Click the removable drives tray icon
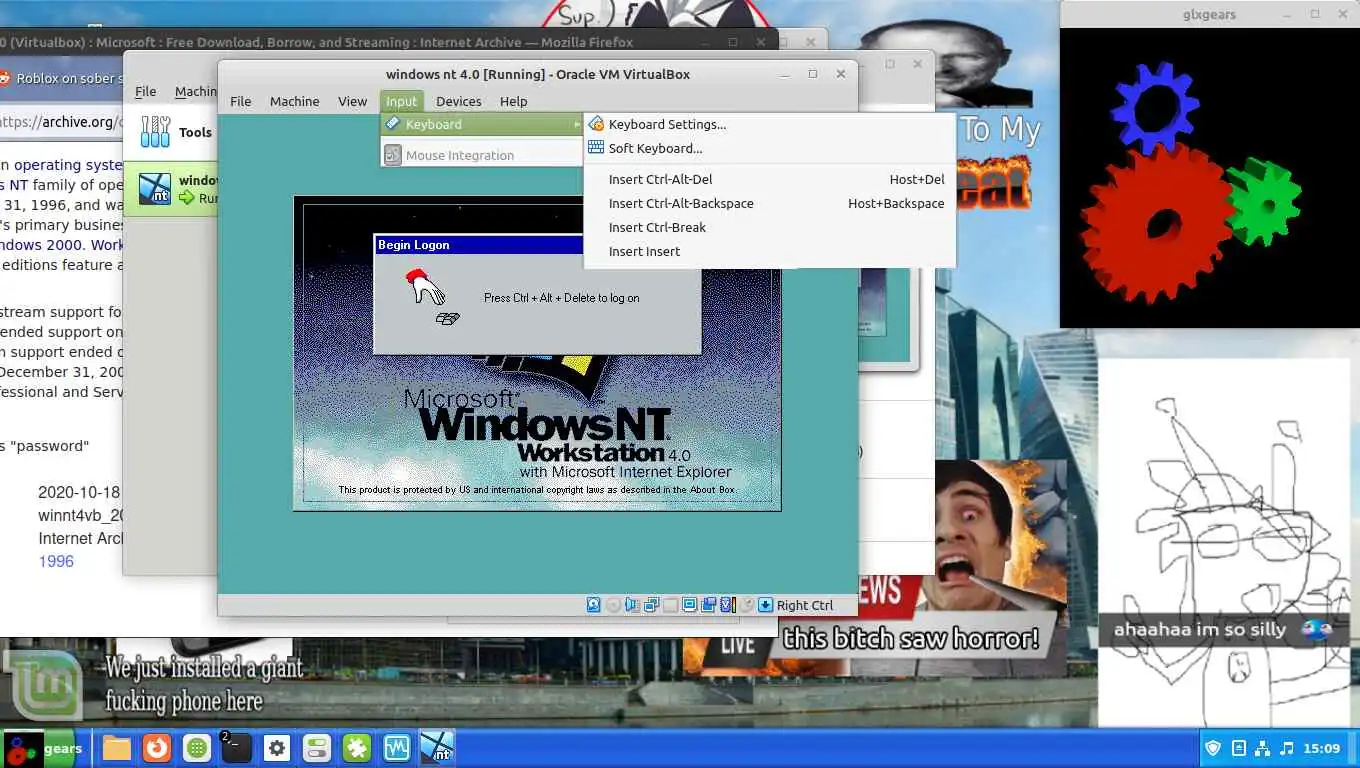 pyautogui.click(x=1239, y=748)
